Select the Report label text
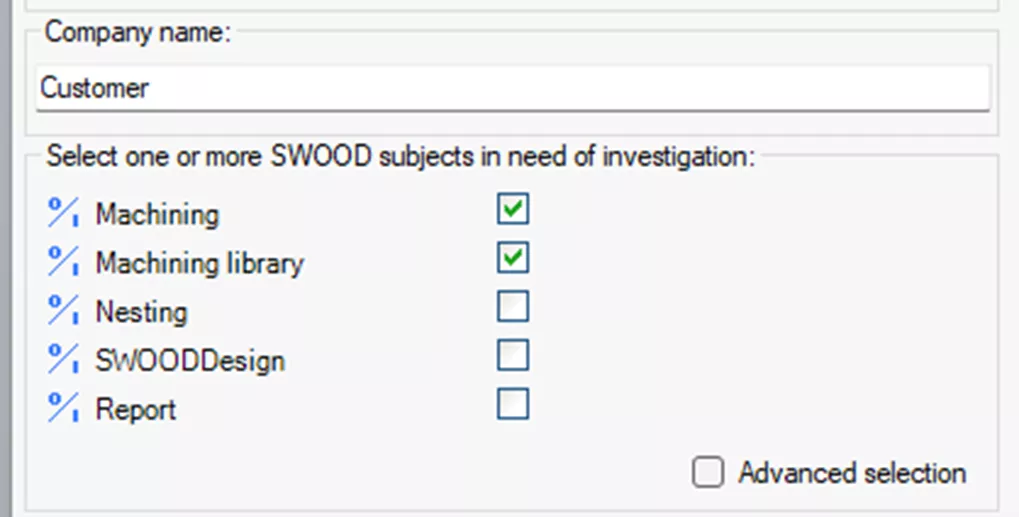The image size is (1019, 517). coord(135,410)
